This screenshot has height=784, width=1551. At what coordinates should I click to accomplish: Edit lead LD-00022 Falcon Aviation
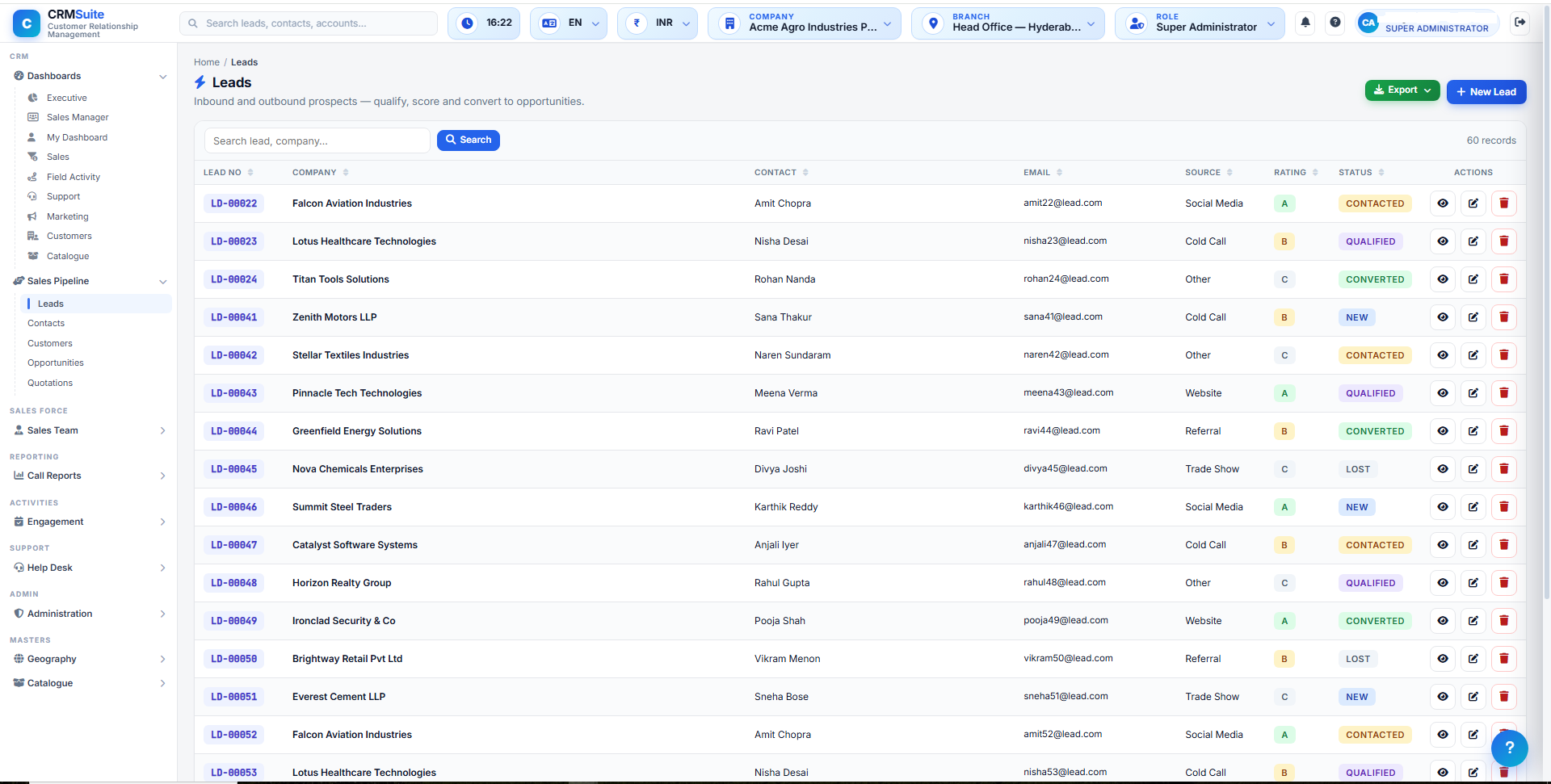pyautogui.click(x=1473, y=203)
